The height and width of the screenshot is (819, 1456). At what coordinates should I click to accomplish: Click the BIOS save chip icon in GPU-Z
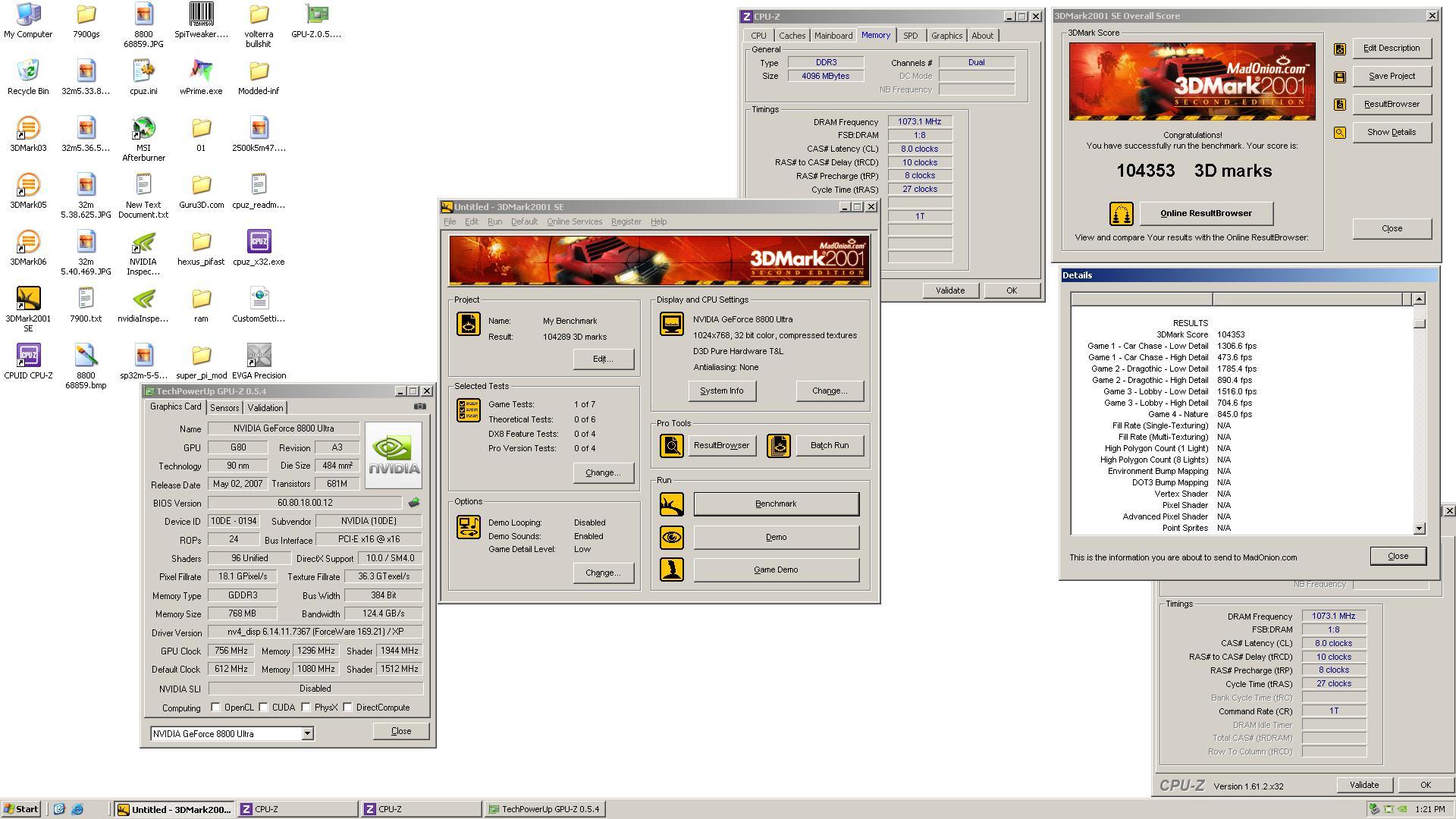[414, 503]
